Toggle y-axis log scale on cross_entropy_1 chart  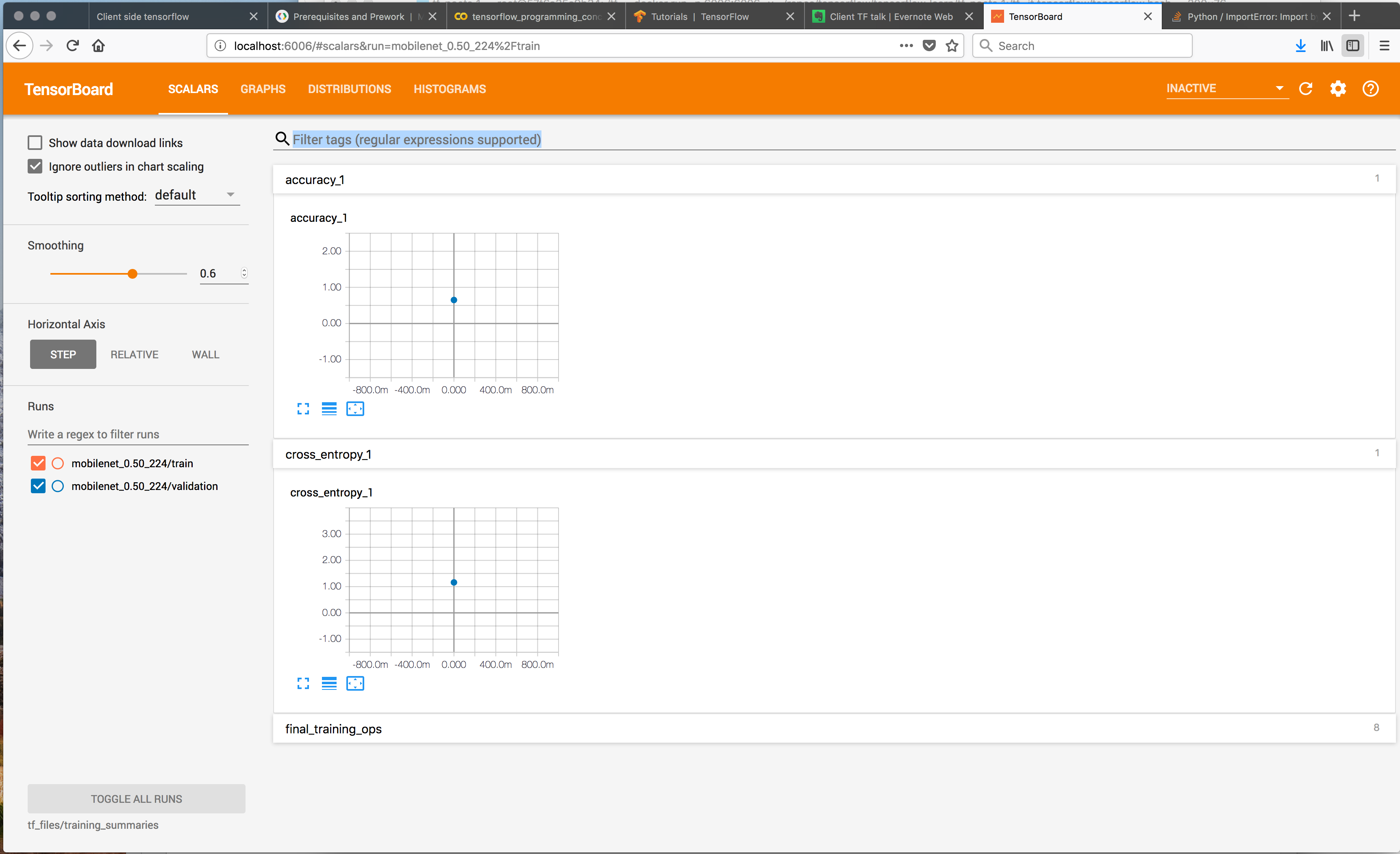pos(329,683)
